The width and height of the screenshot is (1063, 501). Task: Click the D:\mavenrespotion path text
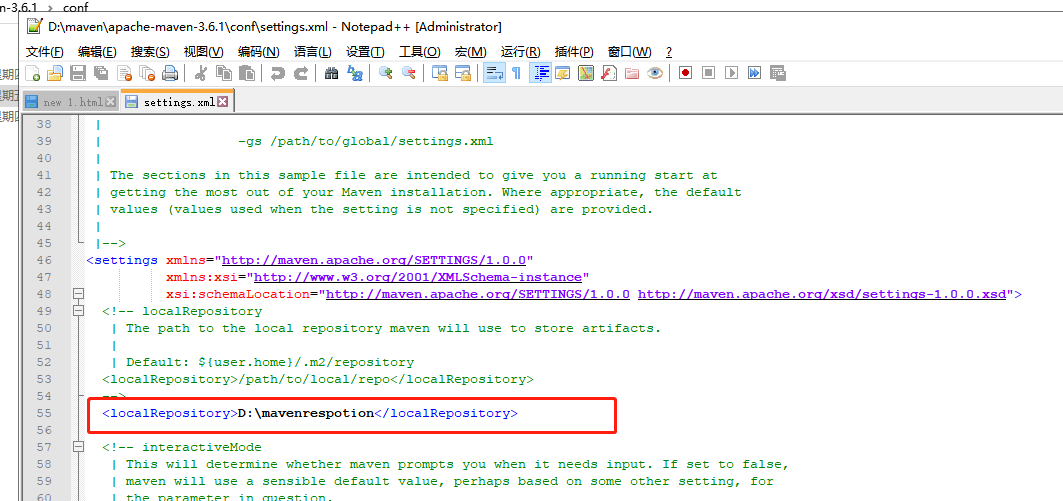pos(306,413)
